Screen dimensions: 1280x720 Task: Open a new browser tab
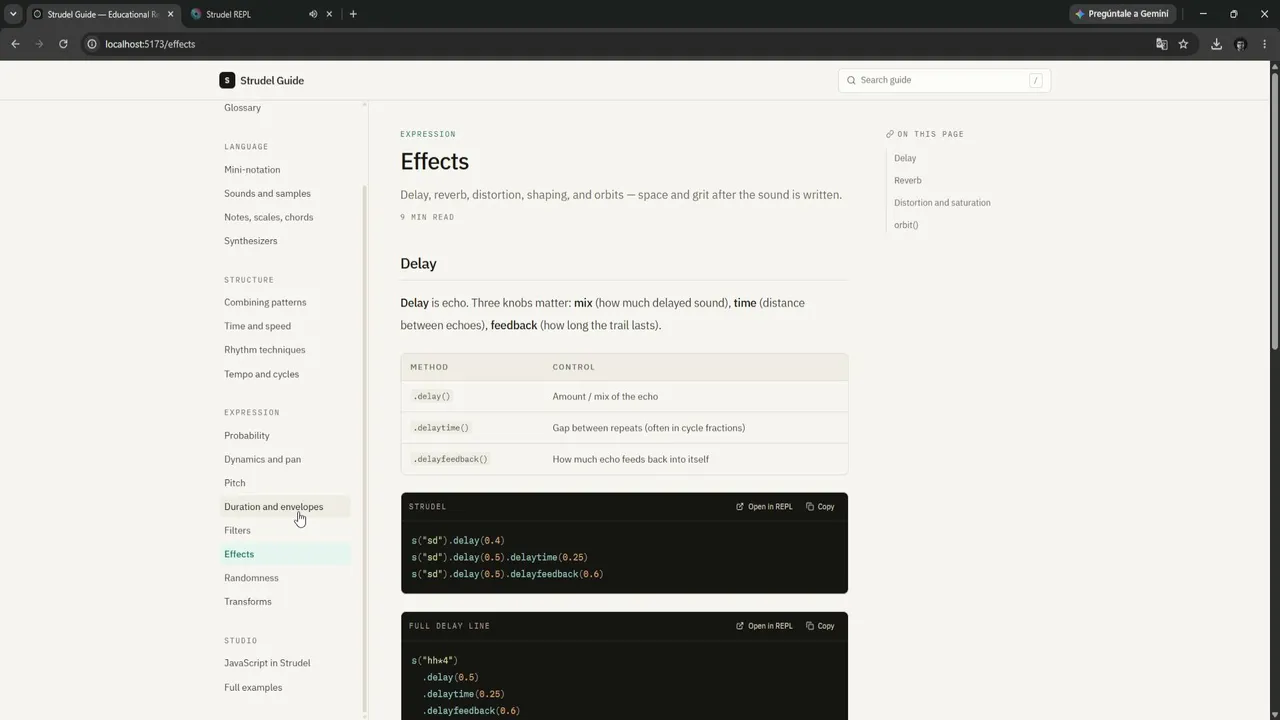pyautogui.click(x=353, y=14)
